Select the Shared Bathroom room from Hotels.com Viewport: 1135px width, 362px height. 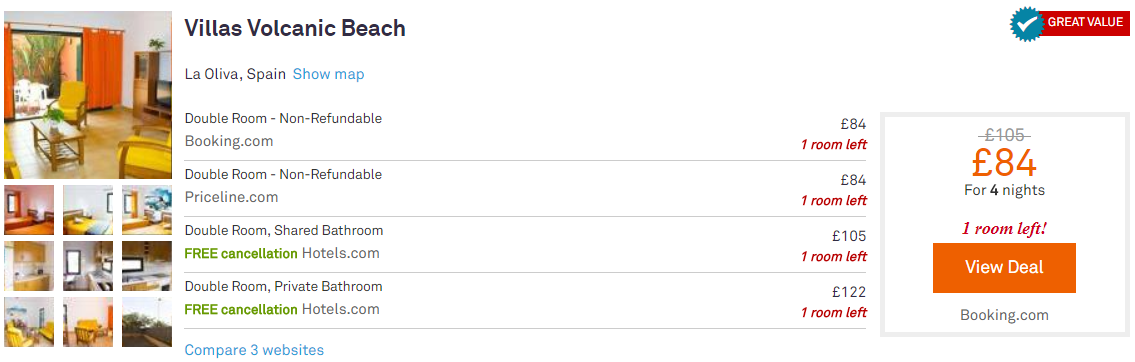point(526,245)
